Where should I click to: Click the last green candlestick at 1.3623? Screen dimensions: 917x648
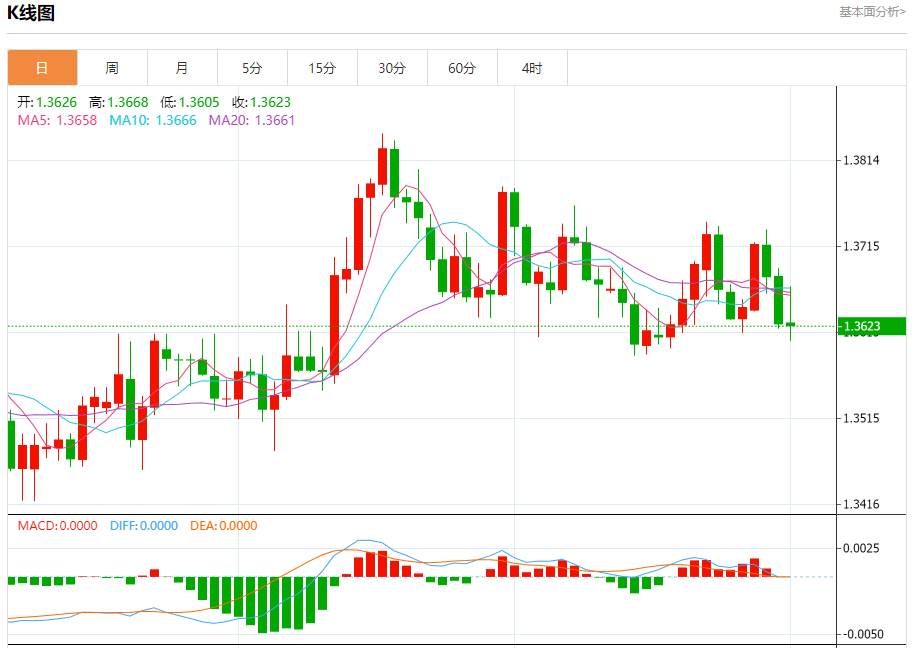pos(791,324)
